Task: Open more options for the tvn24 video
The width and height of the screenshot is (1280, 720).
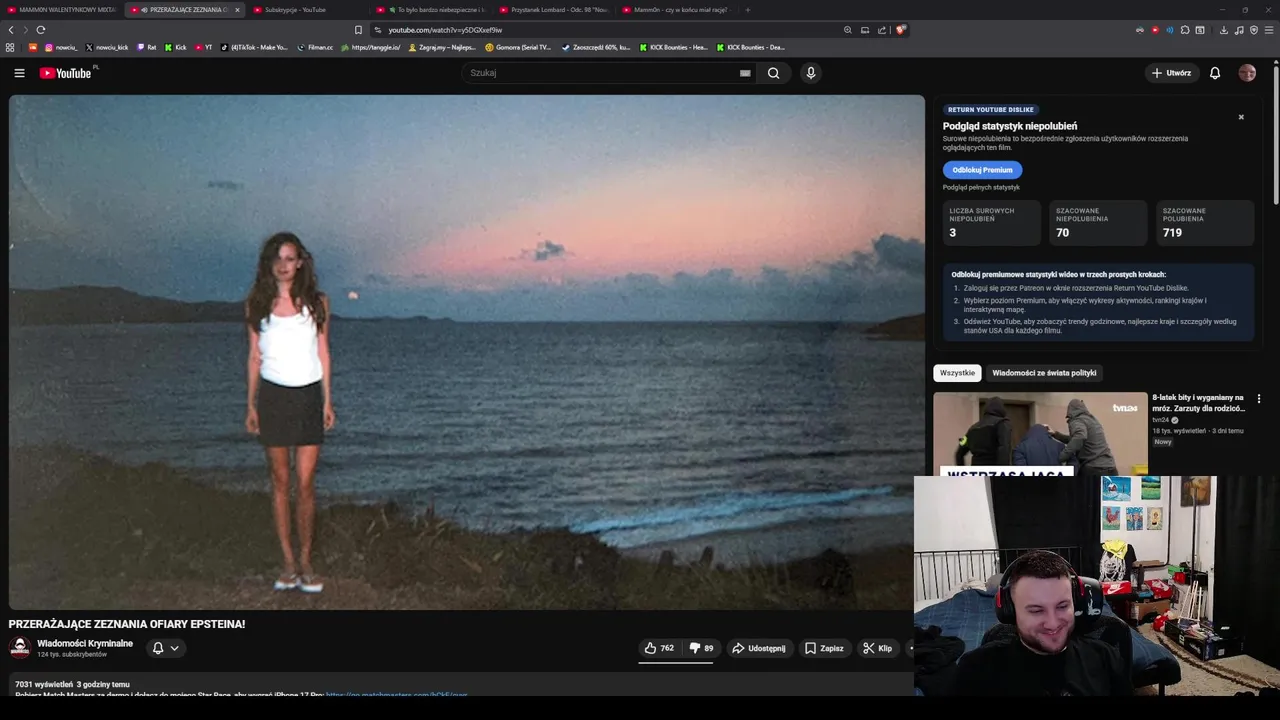Action: 1259,399
